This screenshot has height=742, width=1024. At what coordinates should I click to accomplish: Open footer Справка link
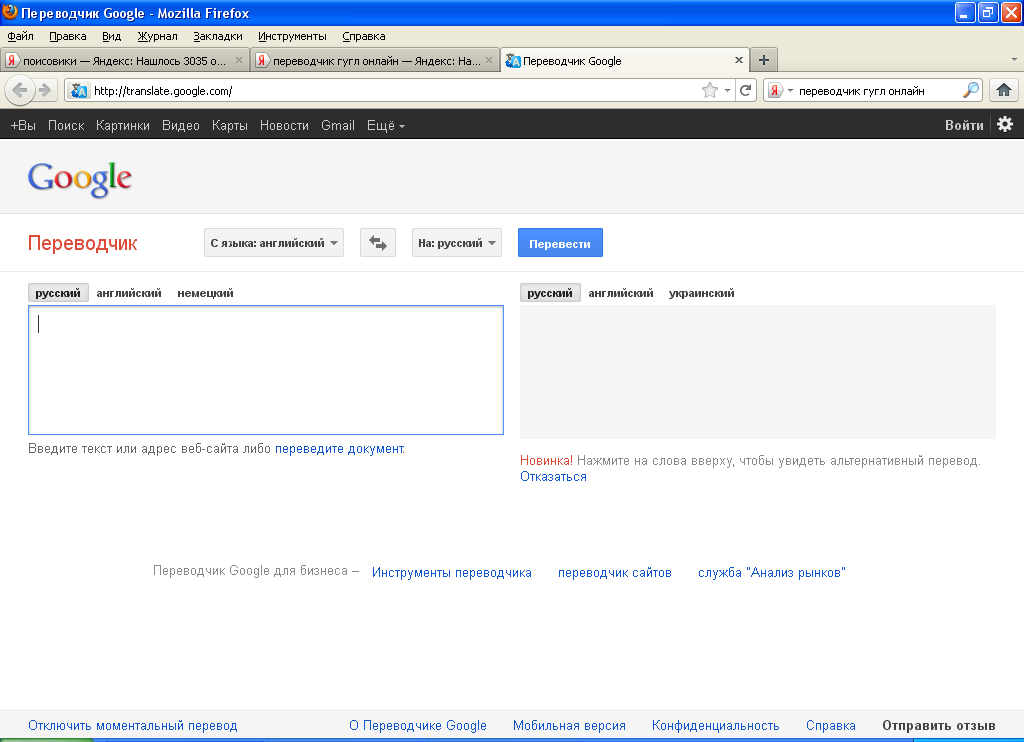click(831, 726)
